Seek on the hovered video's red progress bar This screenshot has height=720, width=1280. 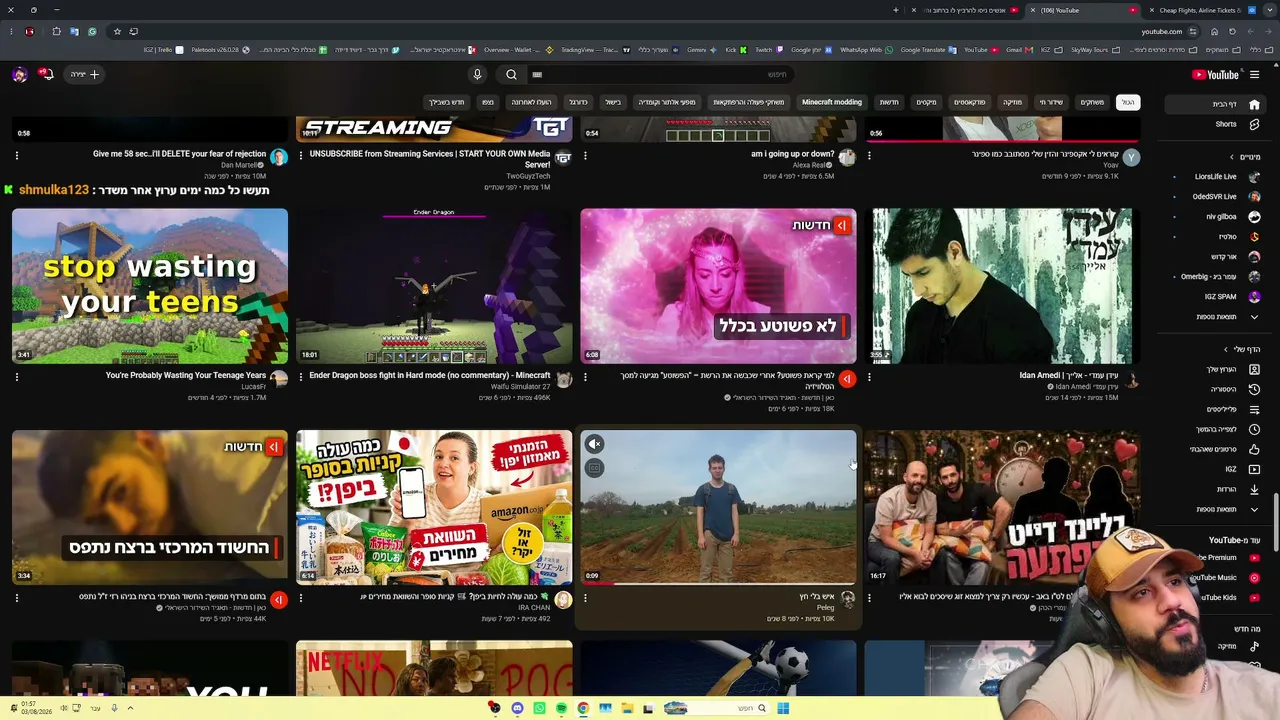point(718,583)
